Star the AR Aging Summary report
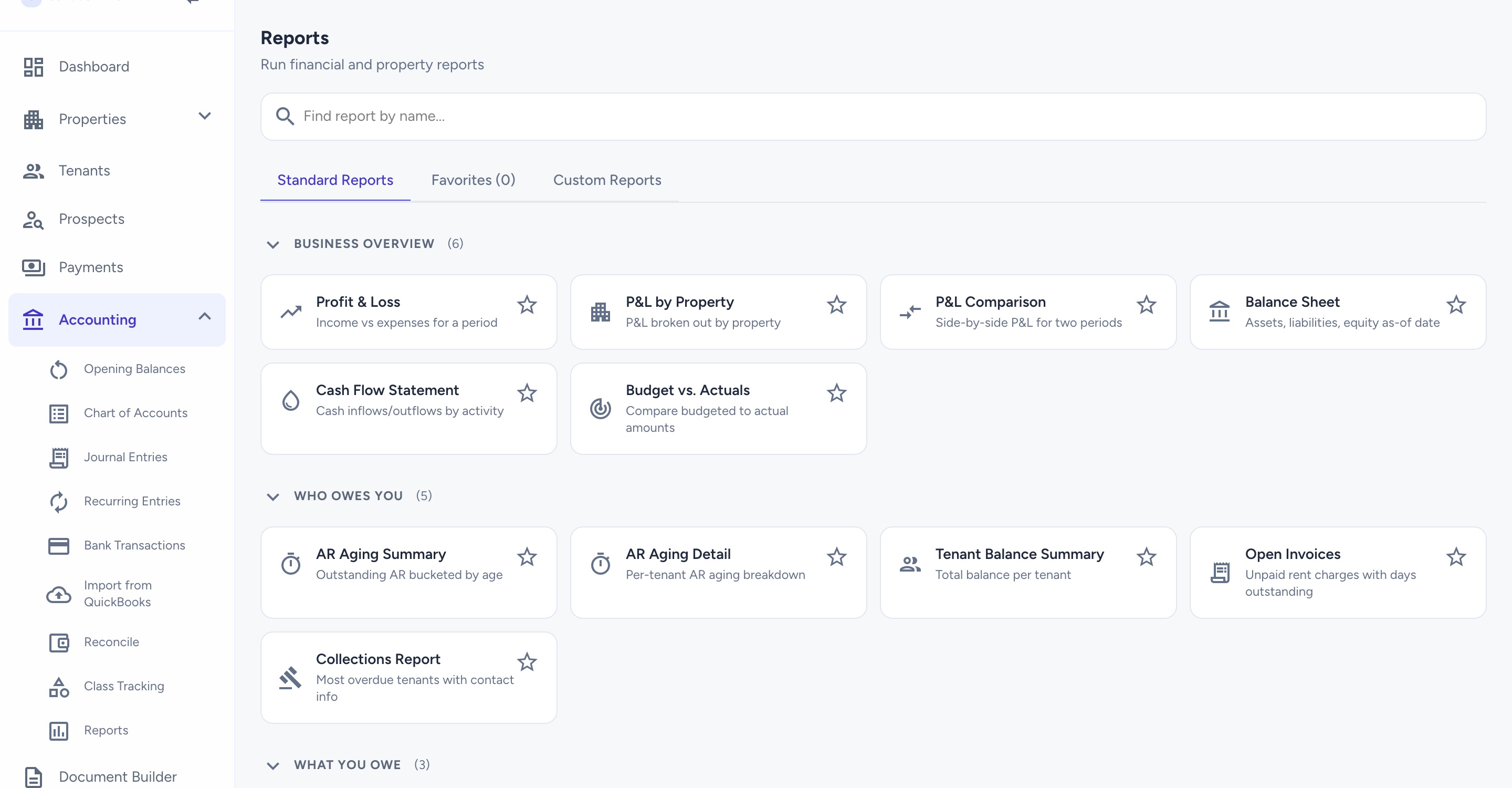 [527, 557]
